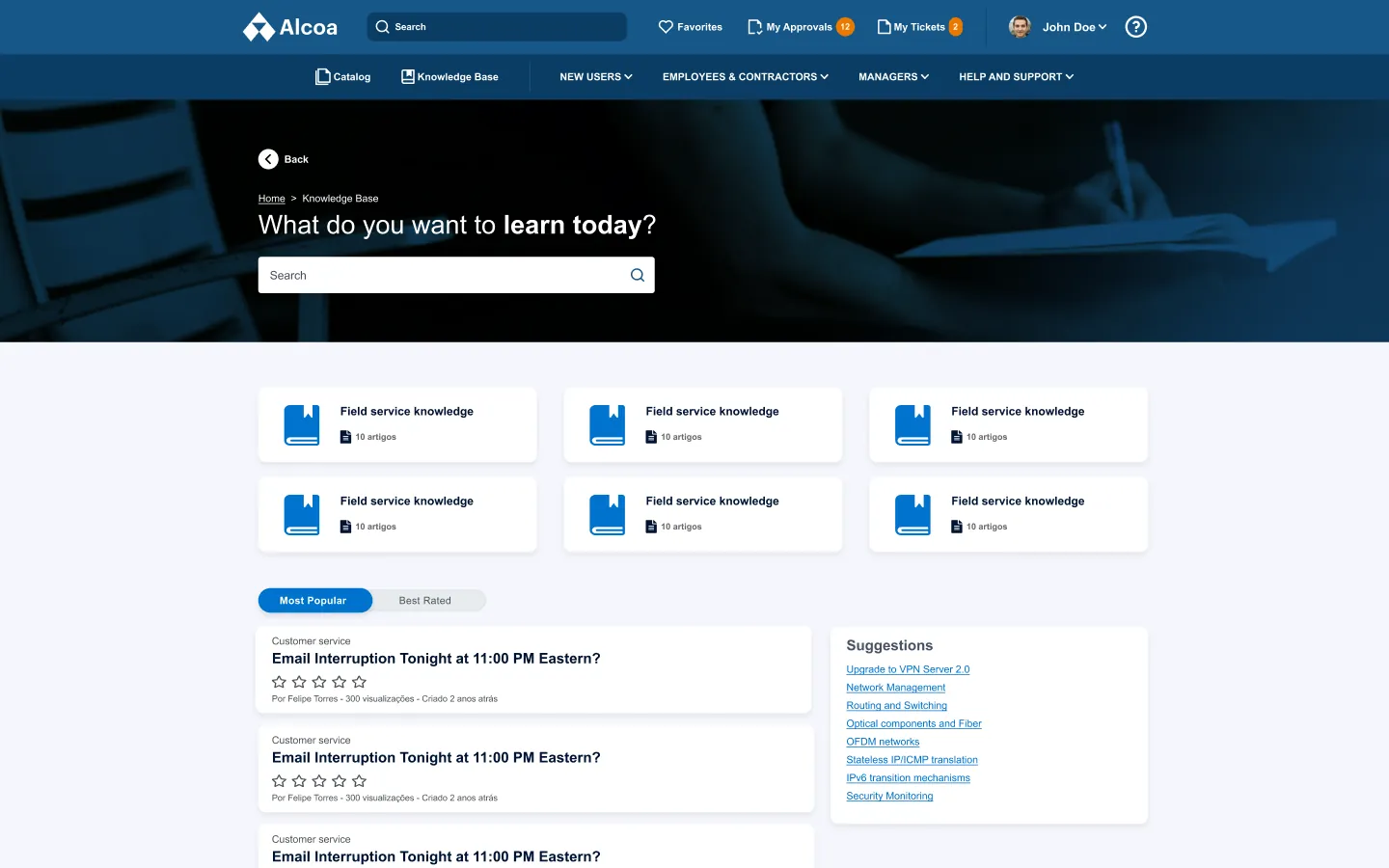Open the Network Management suggestion

896,688
